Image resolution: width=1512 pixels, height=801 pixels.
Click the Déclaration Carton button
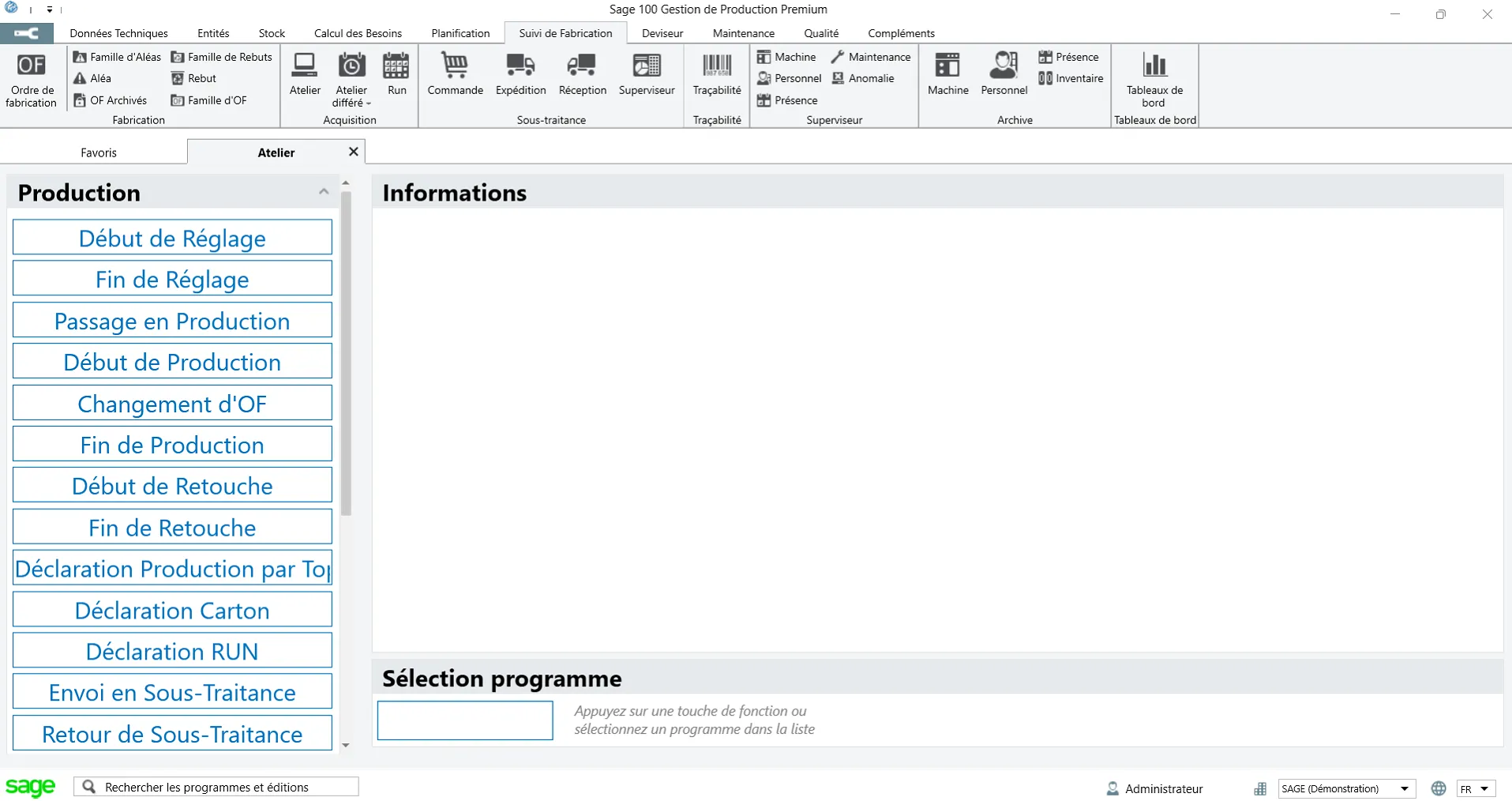172,610
